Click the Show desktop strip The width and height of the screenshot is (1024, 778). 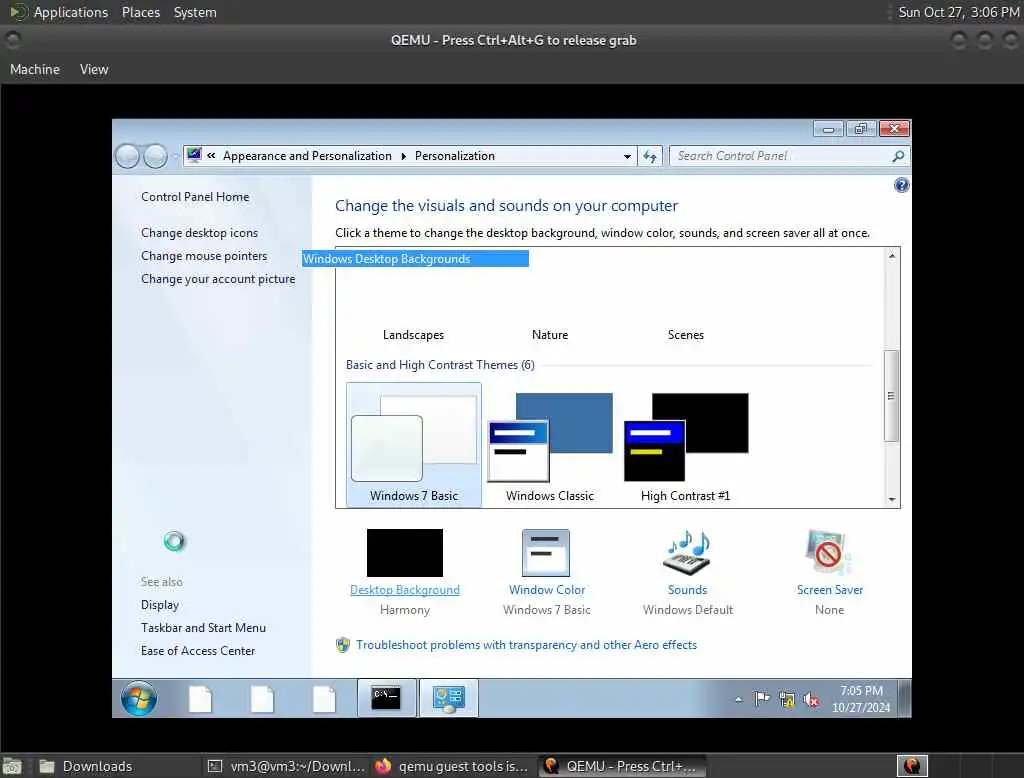(x=904, y=698)
